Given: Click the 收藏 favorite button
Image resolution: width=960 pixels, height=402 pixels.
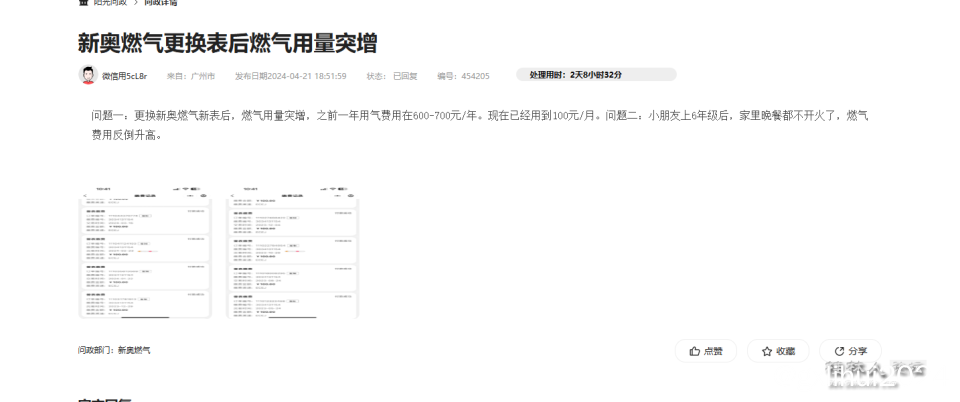Looking at the screenshot, I should (x=778, y=351).
